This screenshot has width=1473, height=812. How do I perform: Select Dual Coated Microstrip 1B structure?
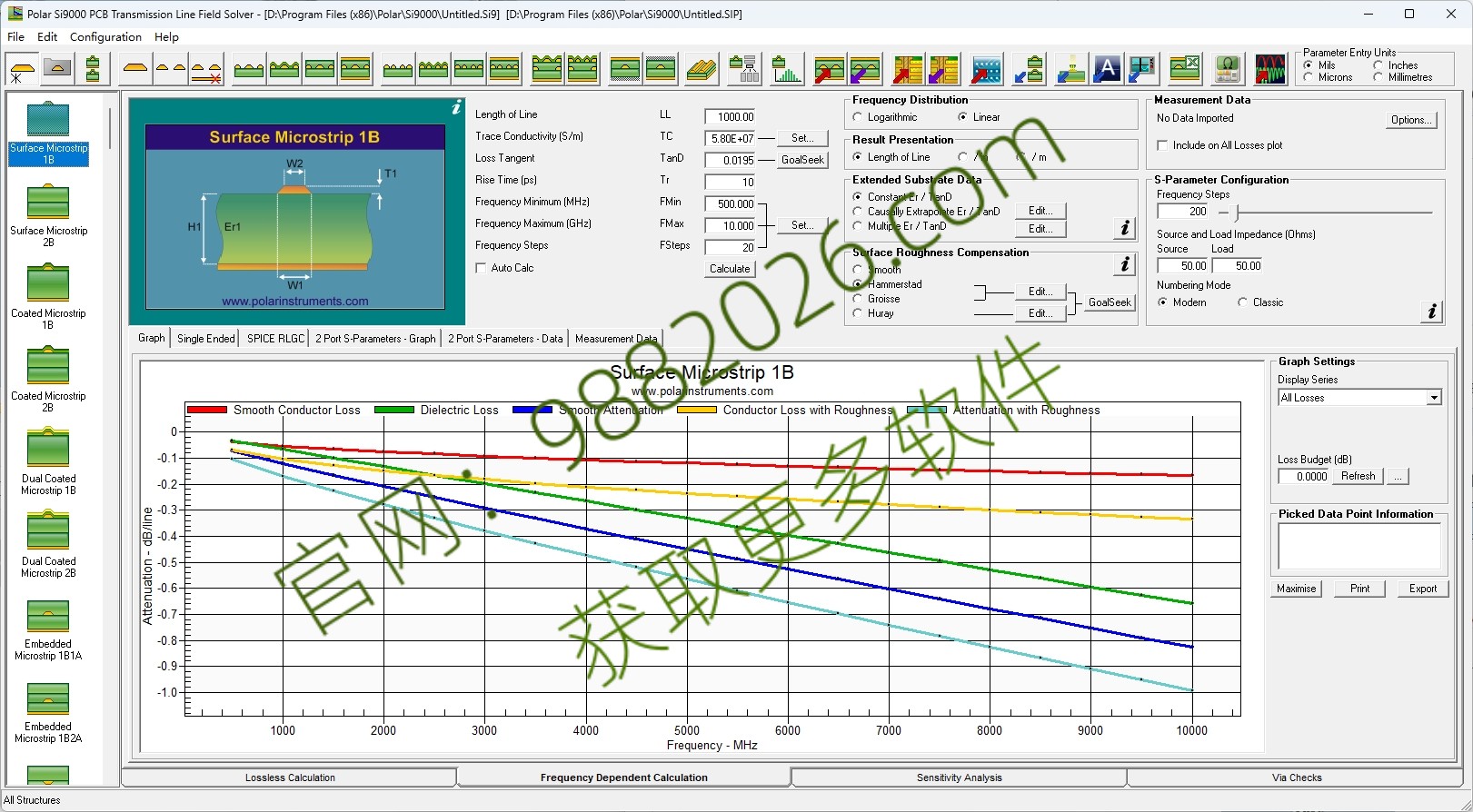[48, 463]
